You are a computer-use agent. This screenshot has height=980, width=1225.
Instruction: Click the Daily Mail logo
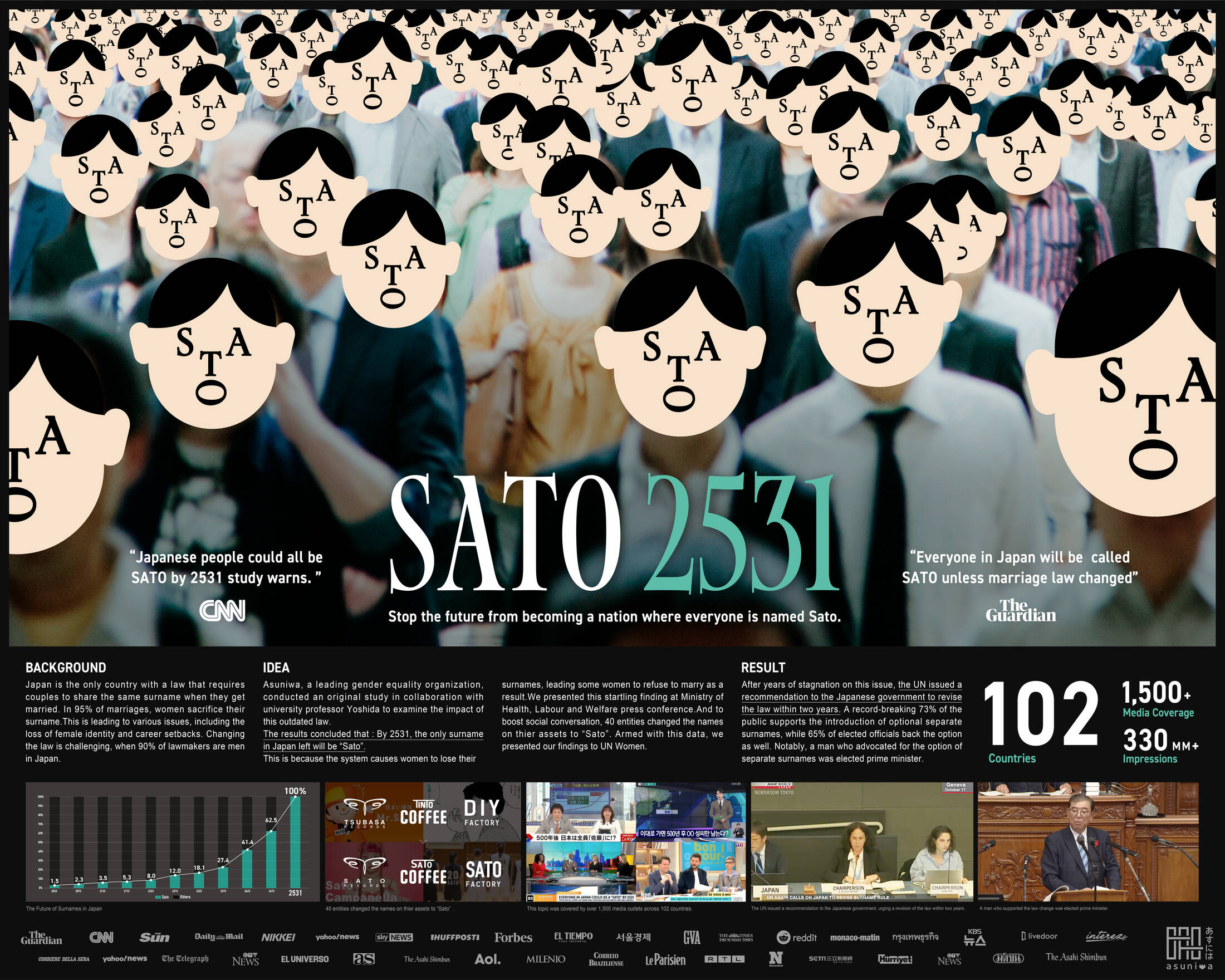(x=219, y=937)
